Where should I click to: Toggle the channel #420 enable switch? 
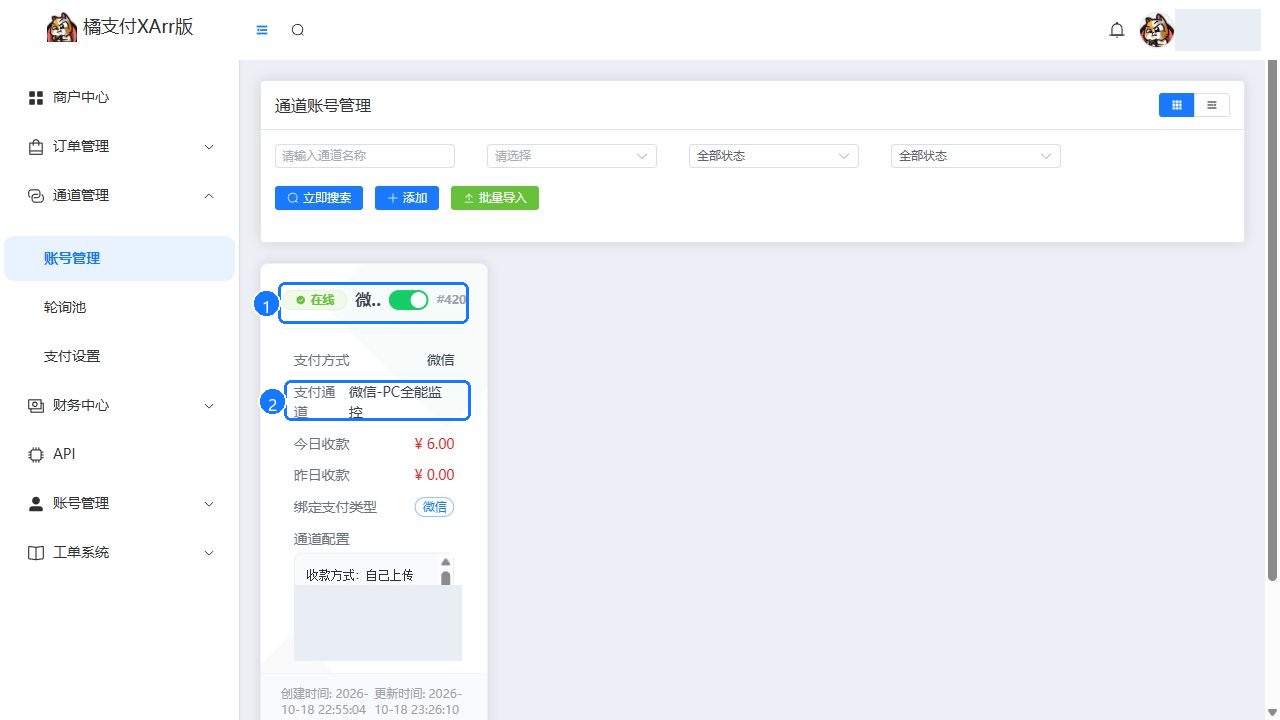408,300
